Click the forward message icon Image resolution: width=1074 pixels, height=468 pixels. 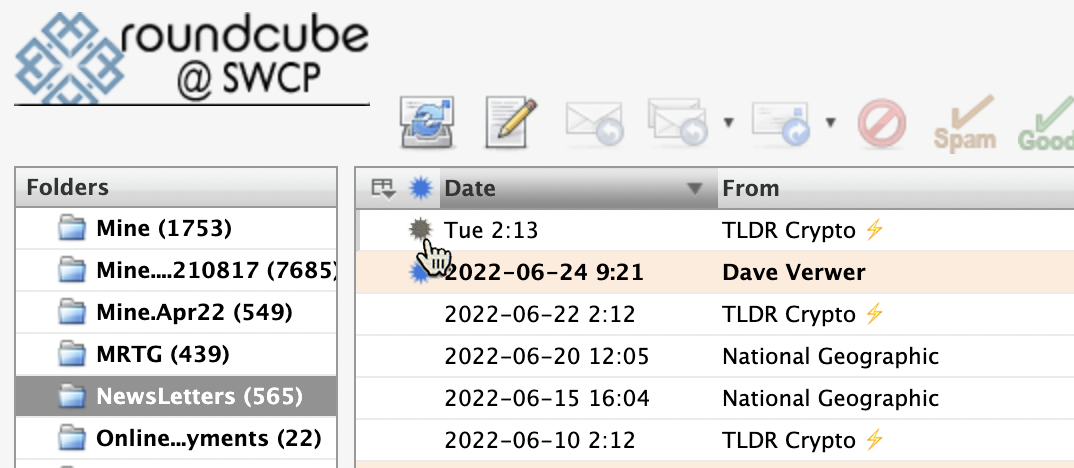[x=779, y=124]
